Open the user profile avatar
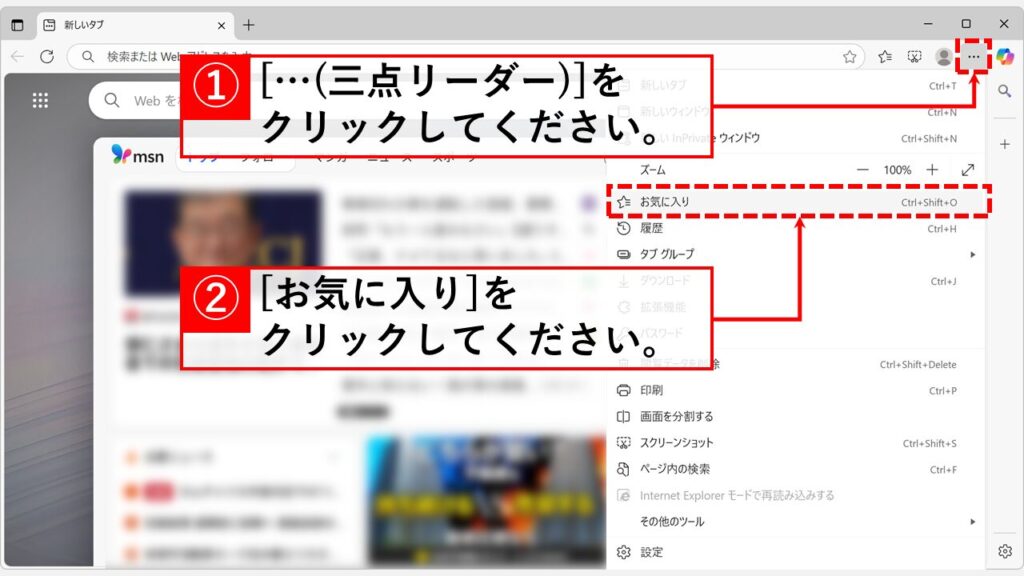Viewport: 1024px width, 576px height. click(x=943, y=57)
